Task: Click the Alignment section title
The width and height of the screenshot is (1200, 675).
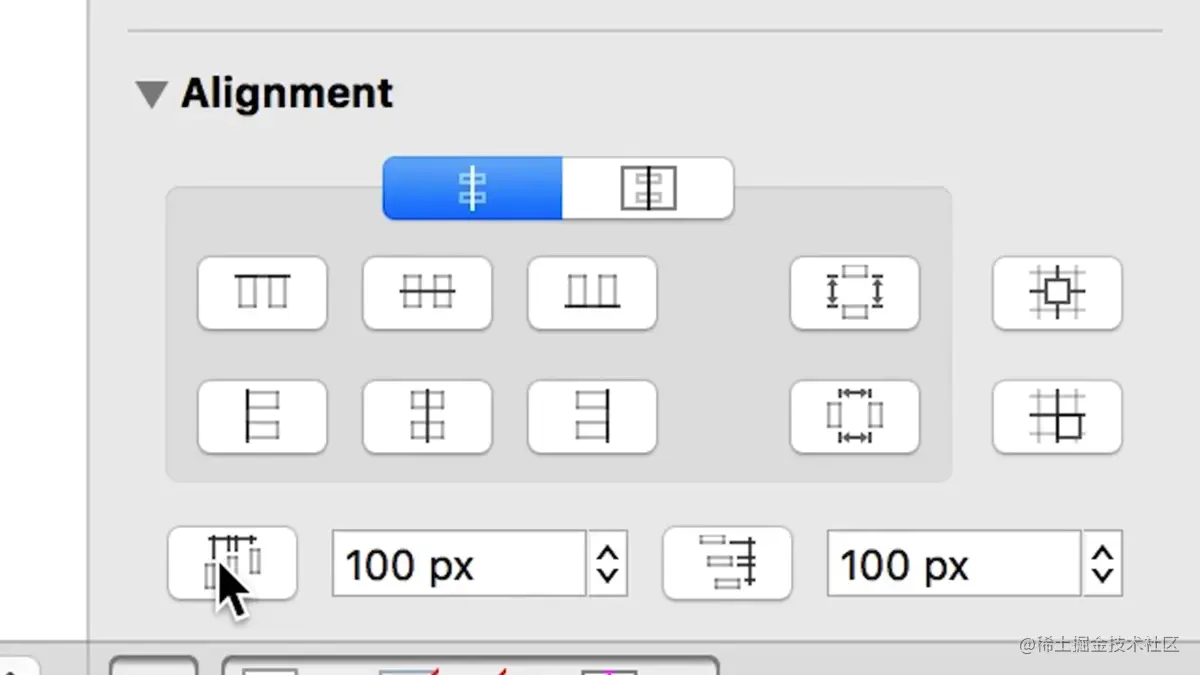Action: [287, 94]
